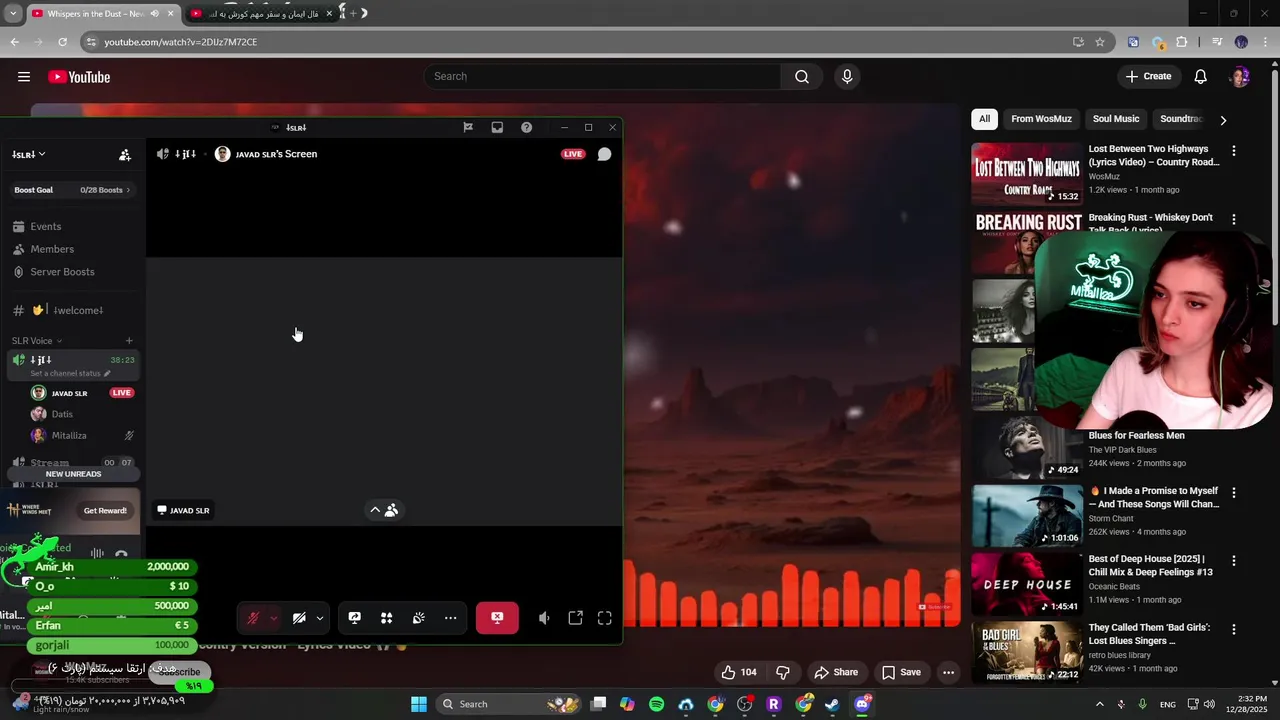Viewport: 1280px width, 720px height.
Task: Start YouTube voice search with microphone
Action: click(847, 77)
